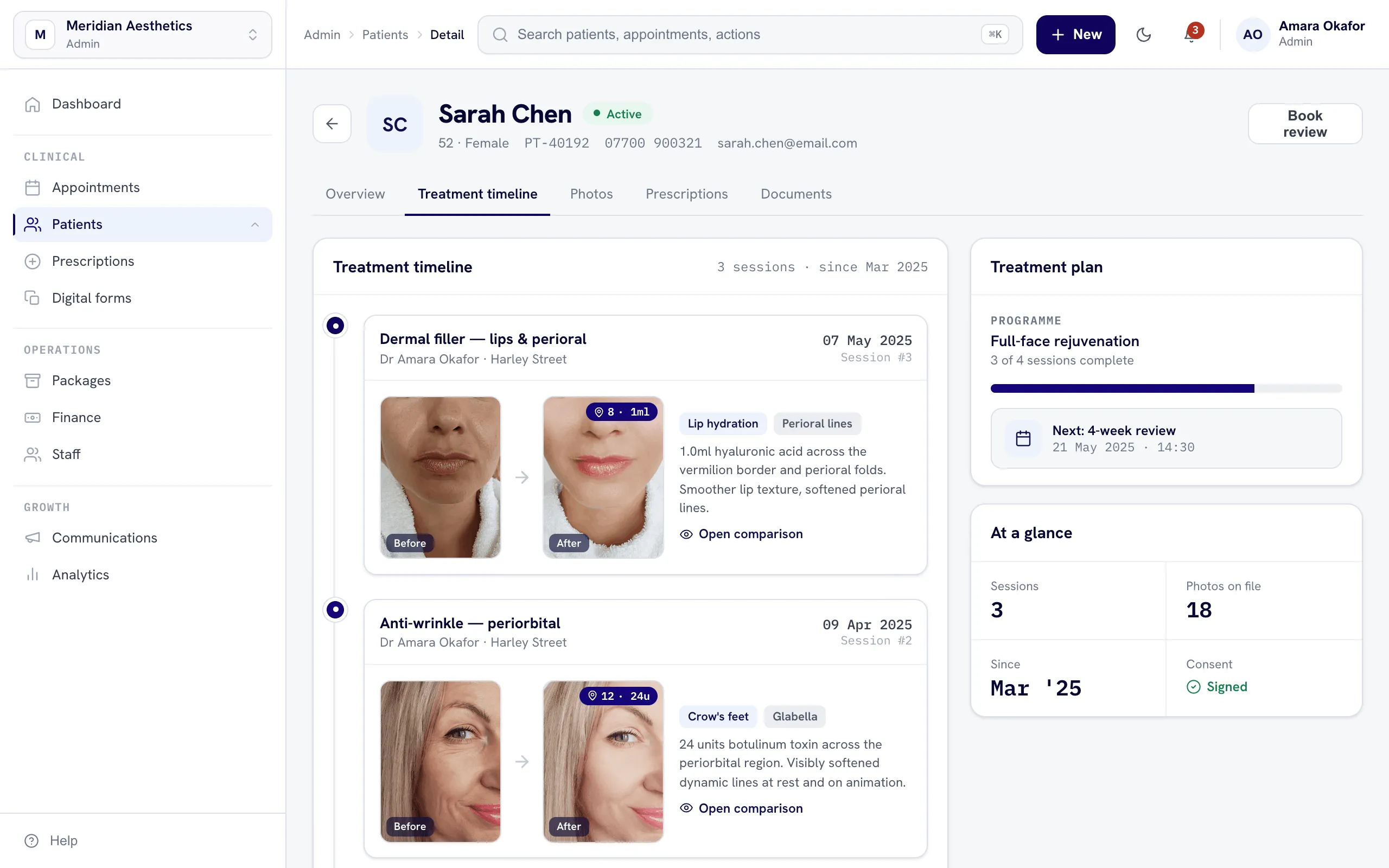Toggle dark mode moon icon
Viewport: 1389px width, 868px height.
coord(1143,34)
